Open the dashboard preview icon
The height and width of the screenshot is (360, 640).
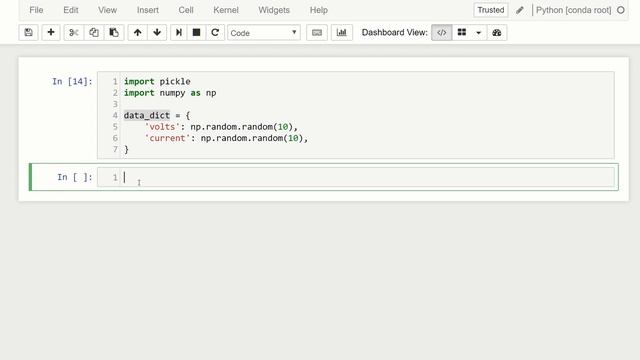(497, 33)
